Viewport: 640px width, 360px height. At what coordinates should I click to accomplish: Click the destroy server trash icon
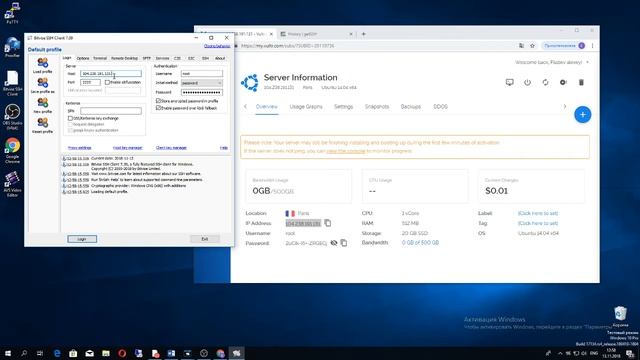[x=581, y=82]
